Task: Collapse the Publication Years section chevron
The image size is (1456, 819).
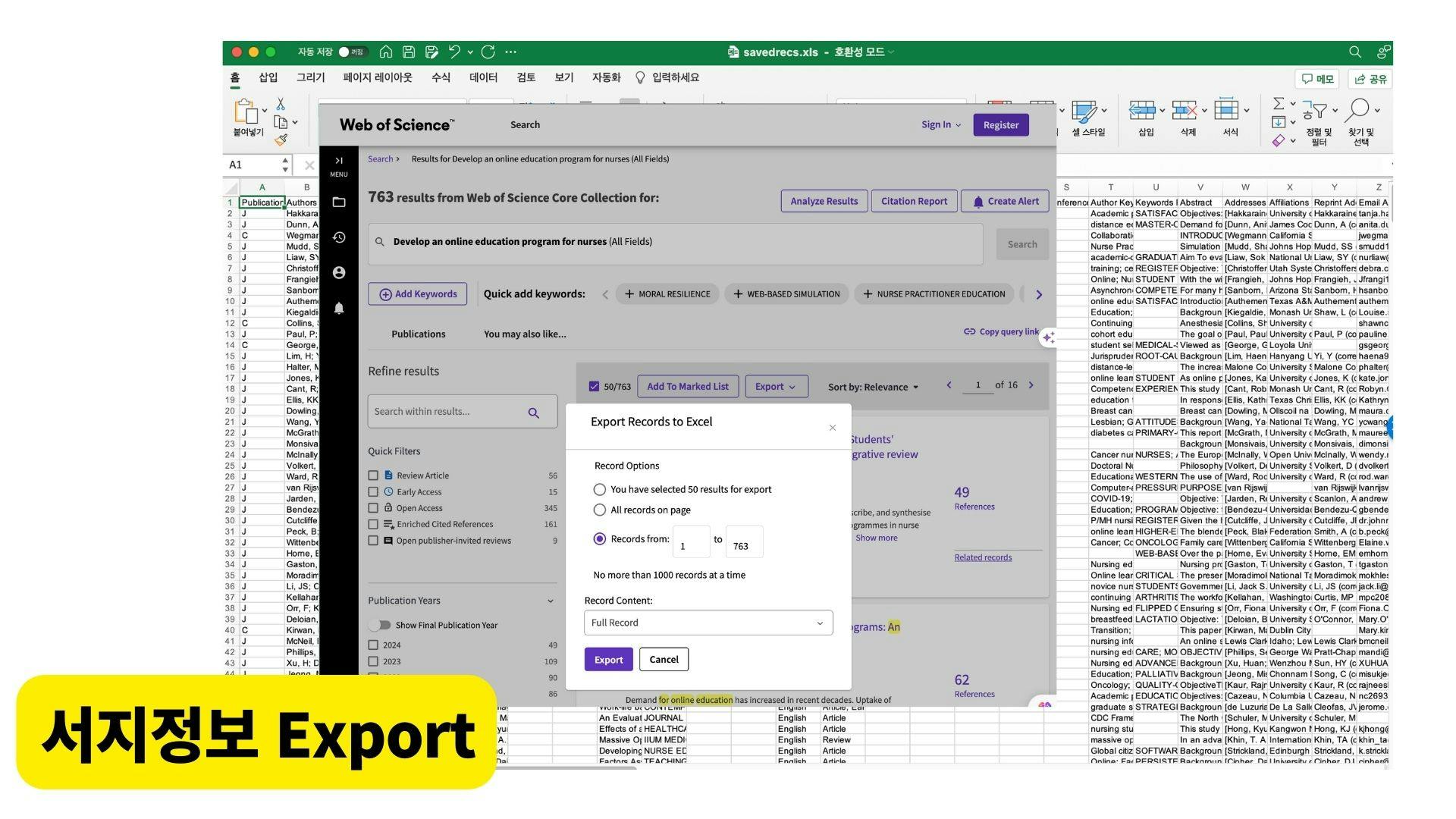Action: (550, 601)
